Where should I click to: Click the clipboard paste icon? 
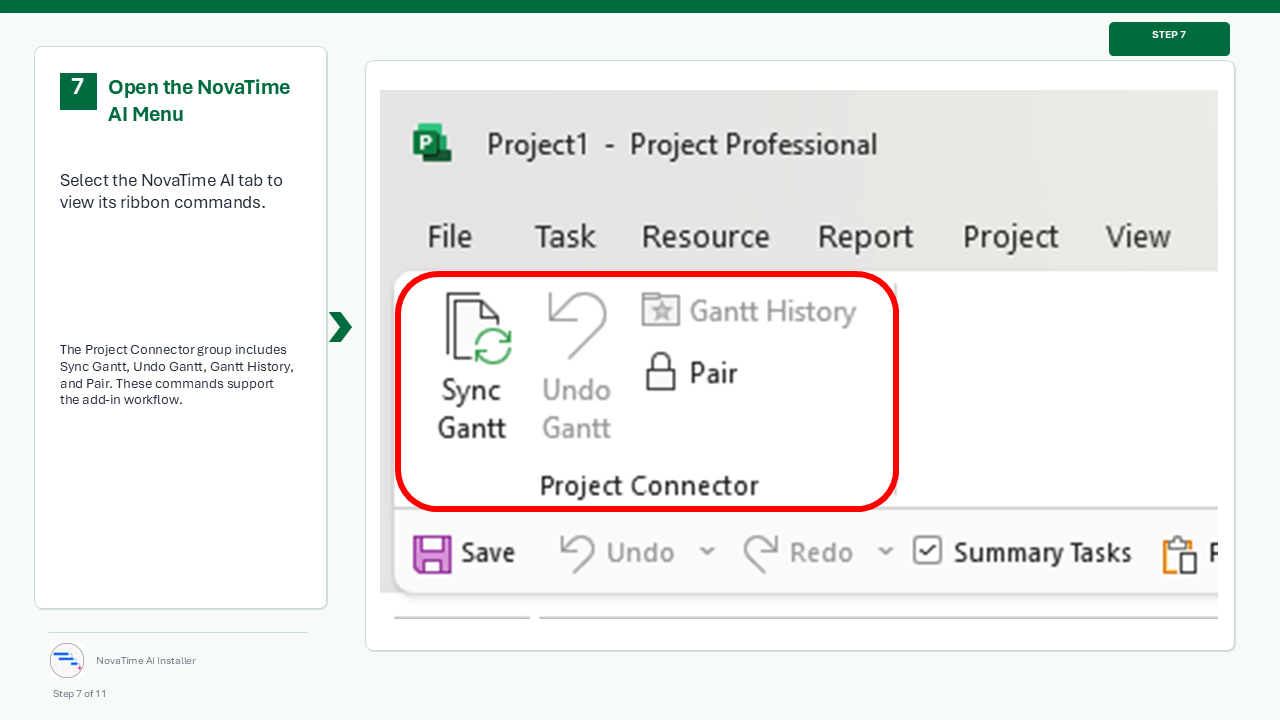tap(1180, 554)
